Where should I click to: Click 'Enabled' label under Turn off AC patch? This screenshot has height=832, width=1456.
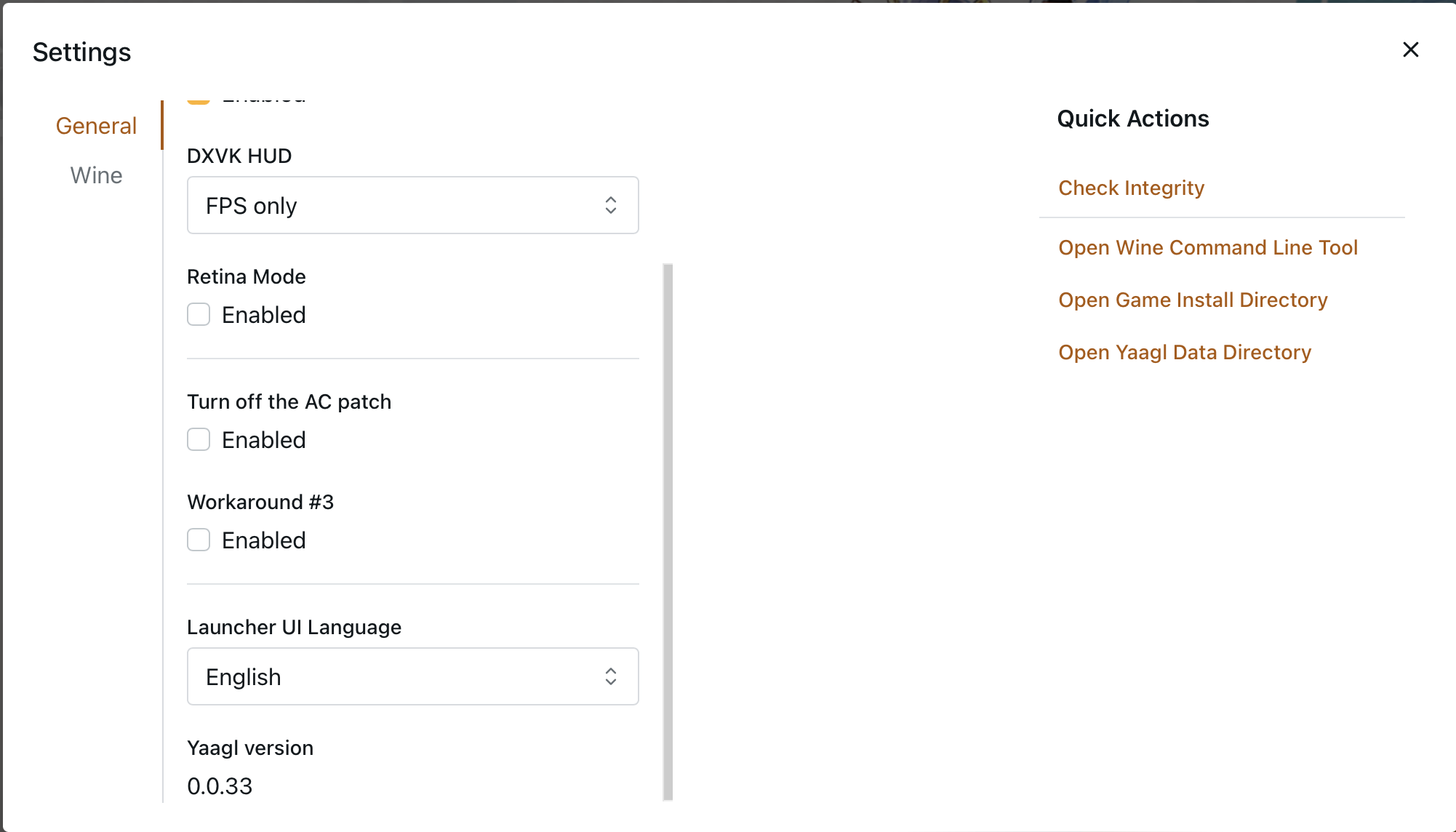(263, 440)
